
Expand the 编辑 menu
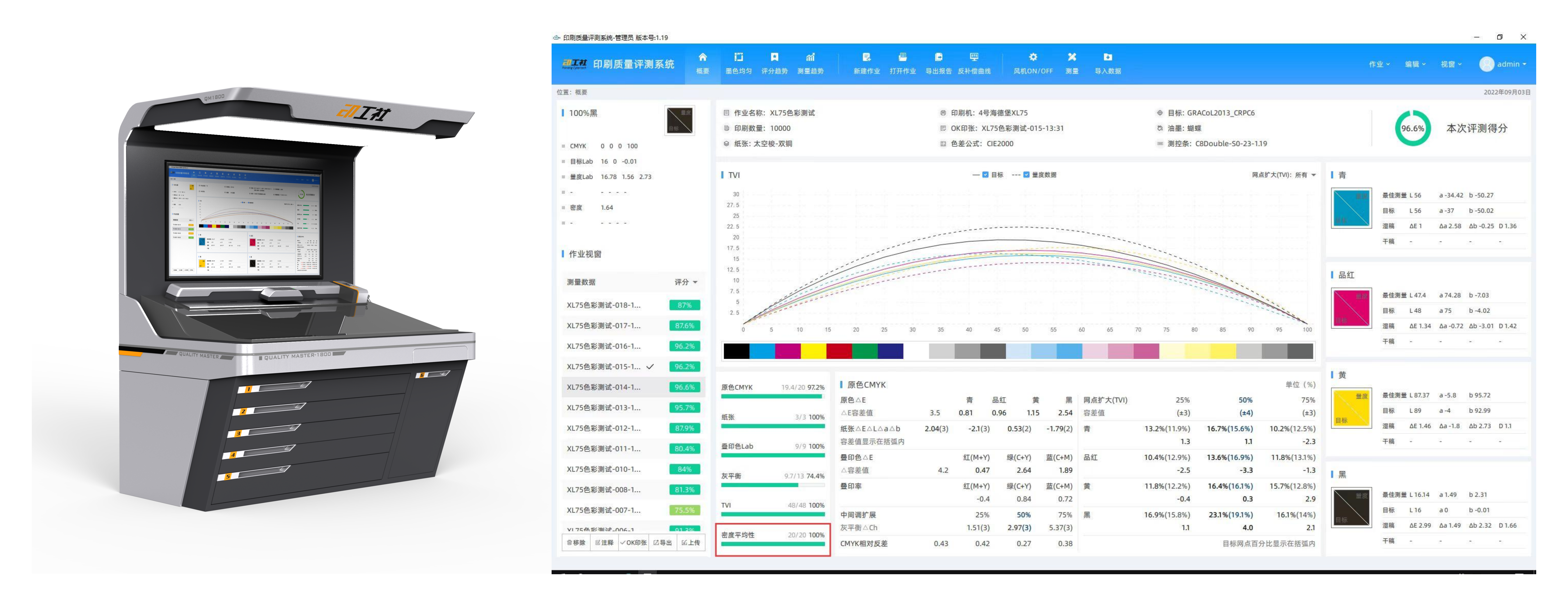click(x=1415, y=64)
